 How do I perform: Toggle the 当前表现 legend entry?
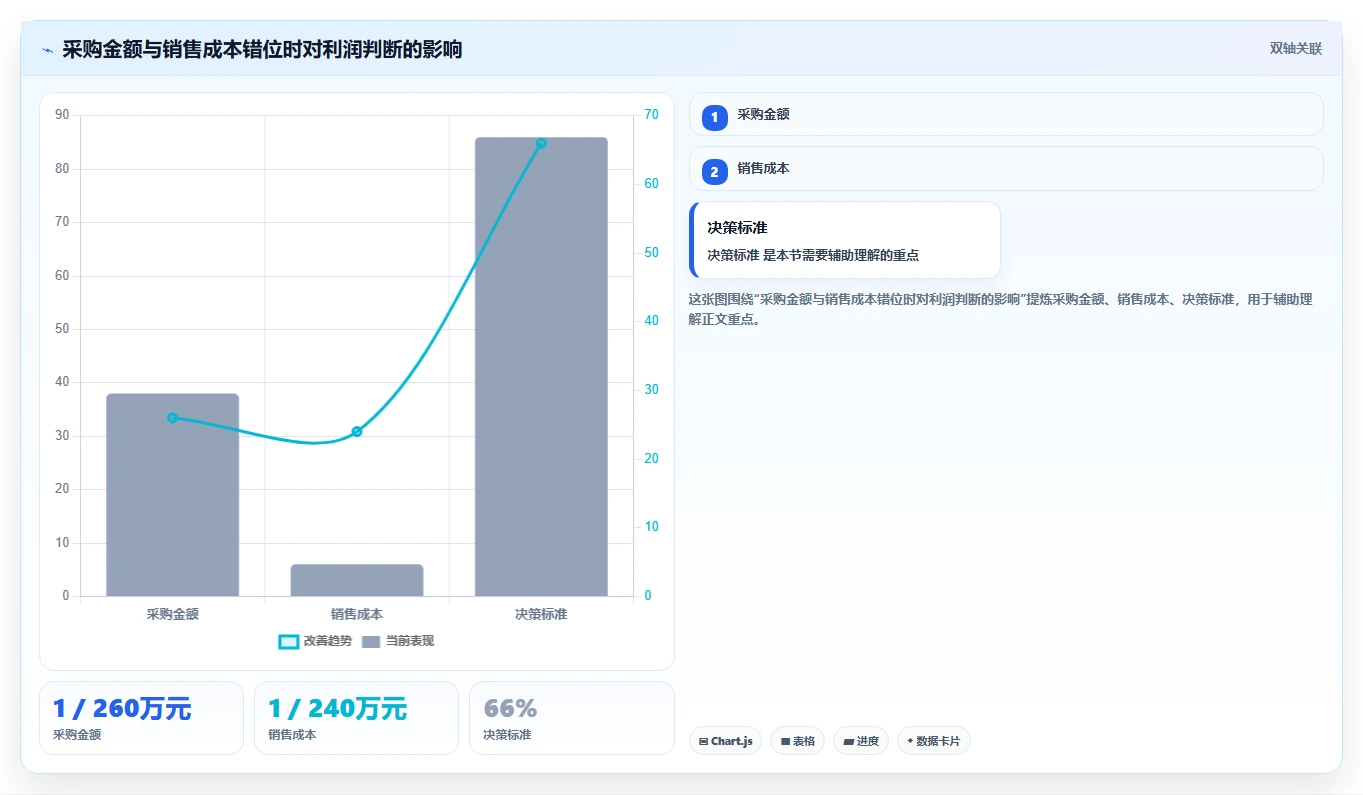[398, 641]
